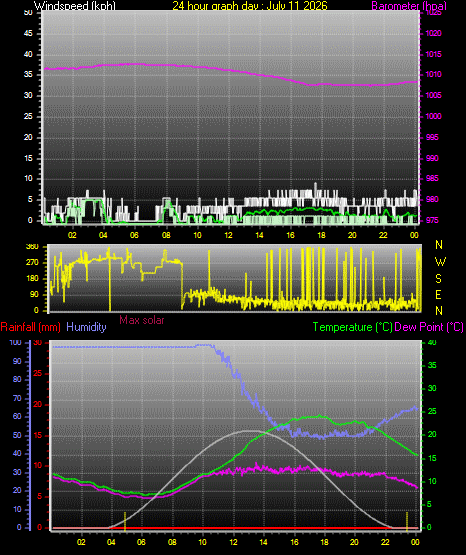Click the 270 wind direction axis value
The image size is (466, 555).
[x=32, y=263]
